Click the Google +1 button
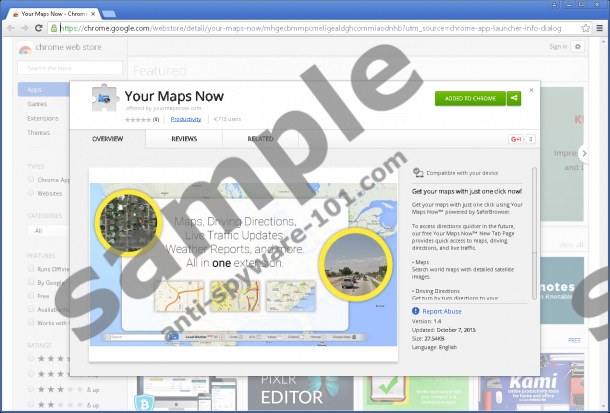 (516, 139)
